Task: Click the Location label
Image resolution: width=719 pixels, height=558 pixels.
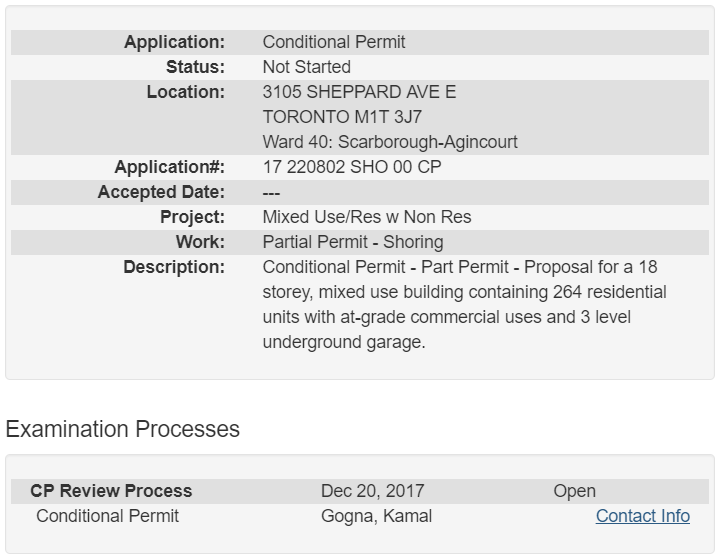Action: pos(185,92)
